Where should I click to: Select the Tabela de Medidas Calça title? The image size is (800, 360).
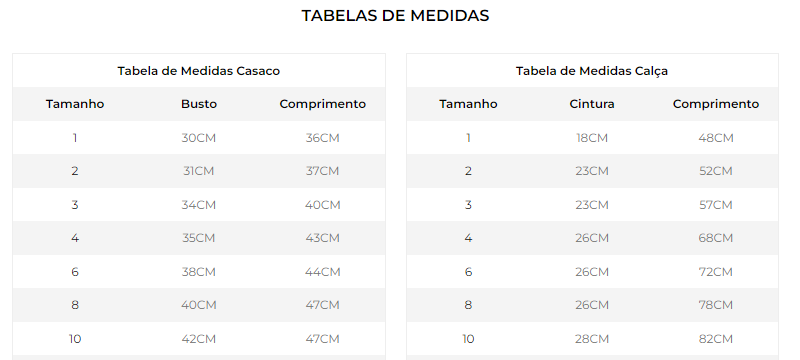(x=592, y=71)
